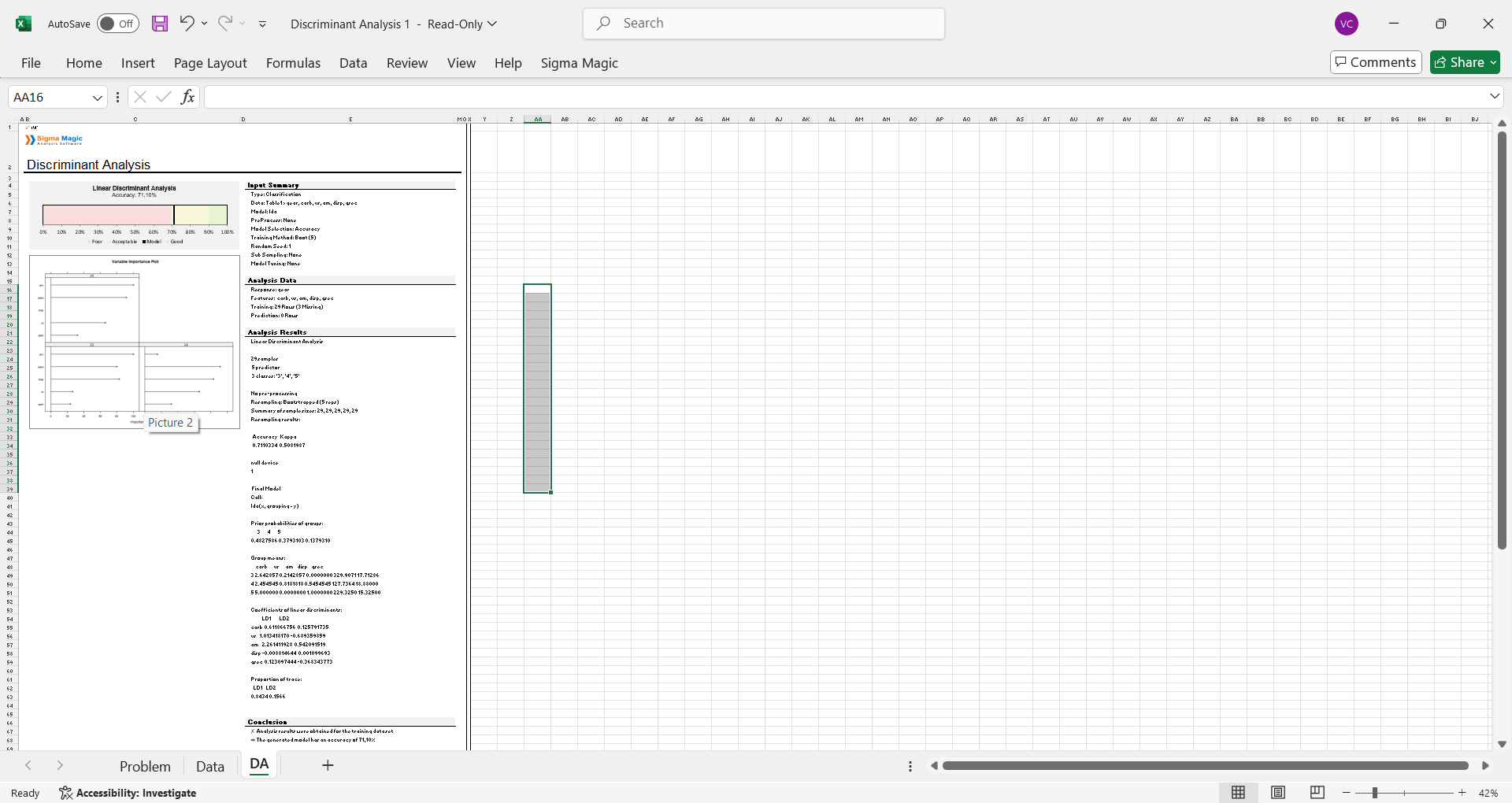Expand the formula bar chevron
1512x803 pixels.
tap(1495, 97)
